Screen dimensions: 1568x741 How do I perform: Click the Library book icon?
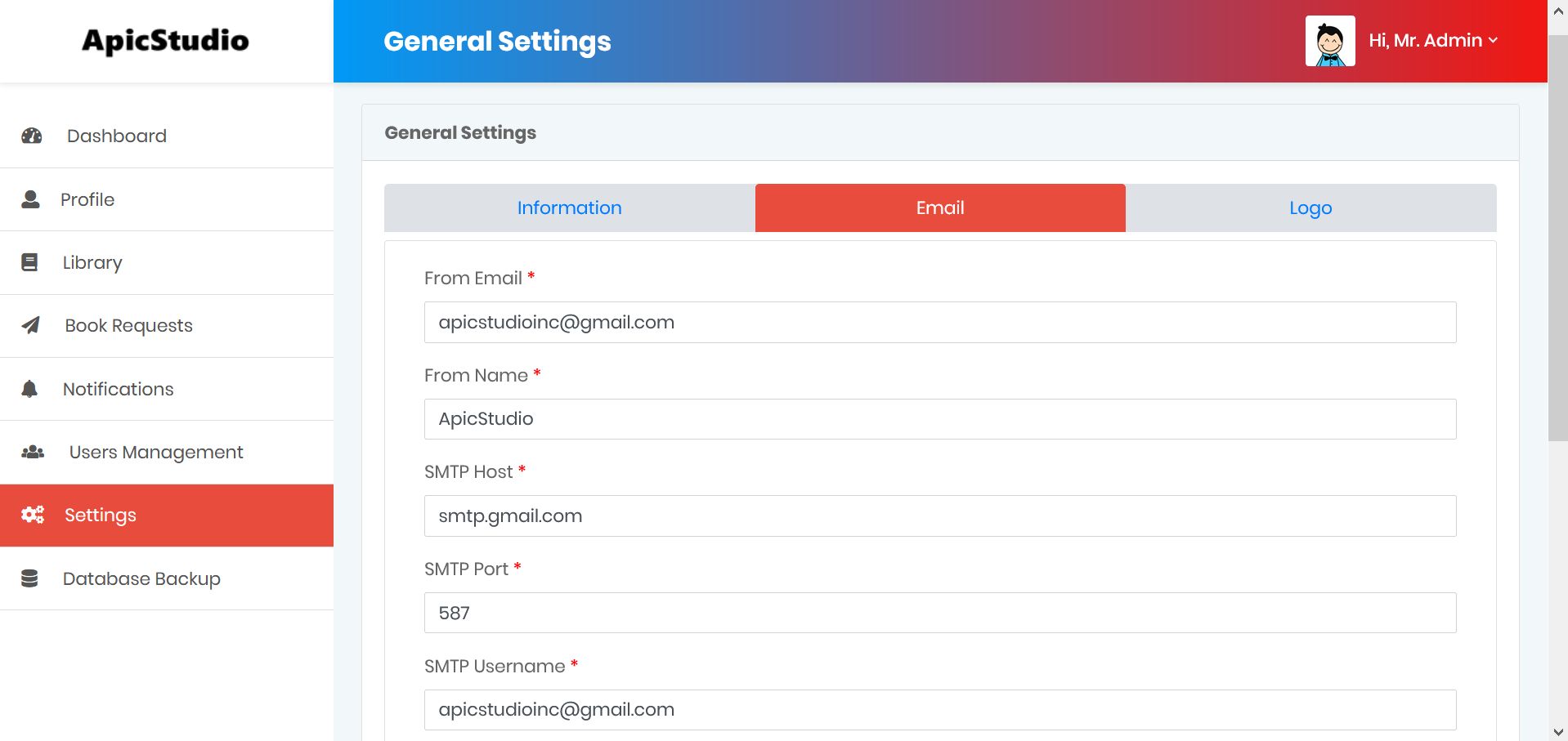(29, 262)
